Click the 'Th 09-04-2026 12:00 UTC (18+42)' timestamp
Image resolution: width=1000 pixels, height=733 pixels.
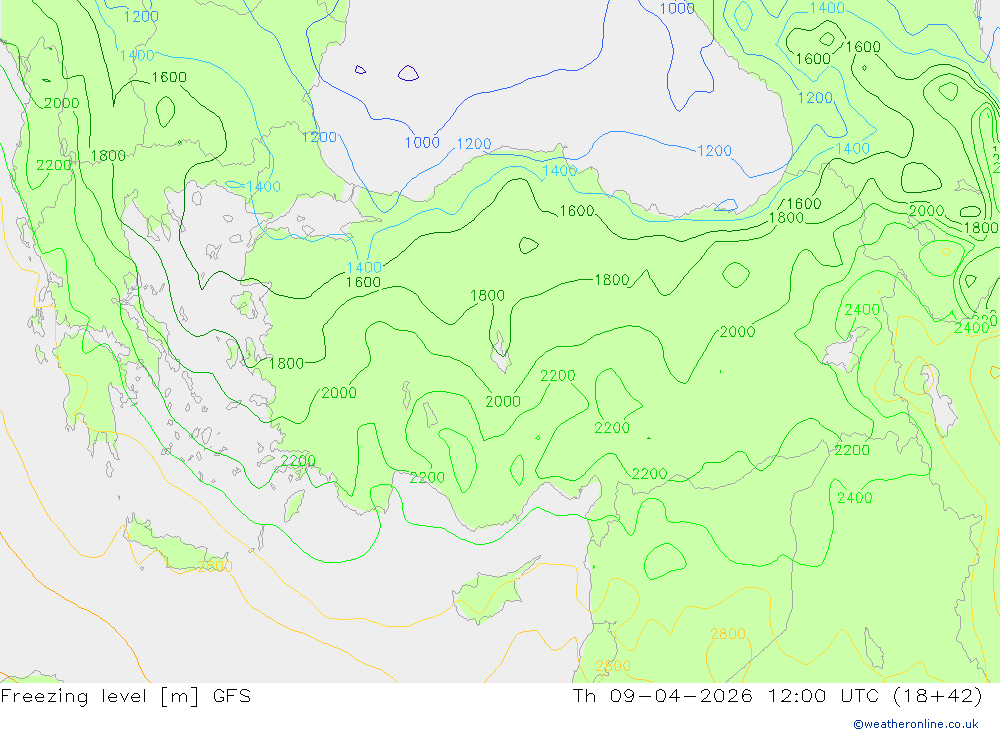[777, 696]
